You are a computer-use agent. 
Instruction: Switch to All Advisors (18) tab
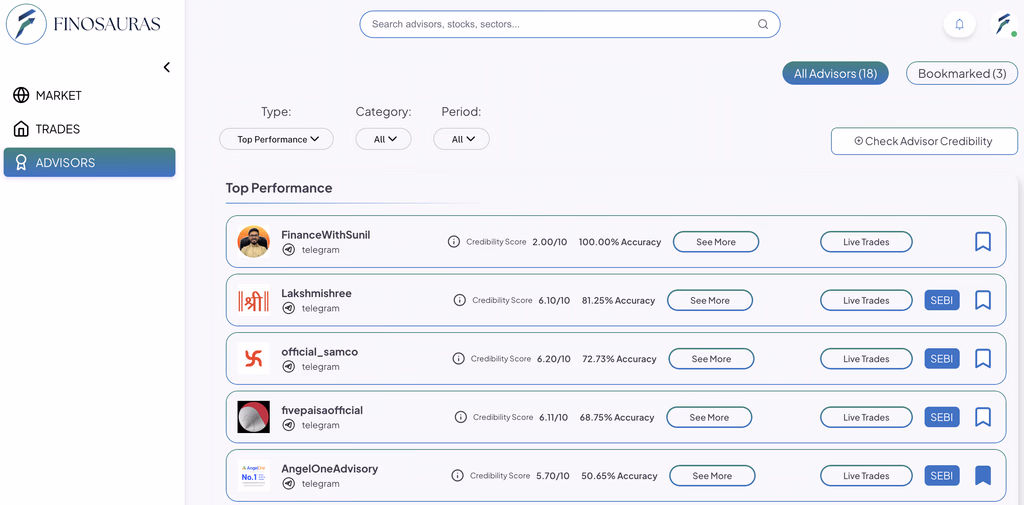pos(835,74)
